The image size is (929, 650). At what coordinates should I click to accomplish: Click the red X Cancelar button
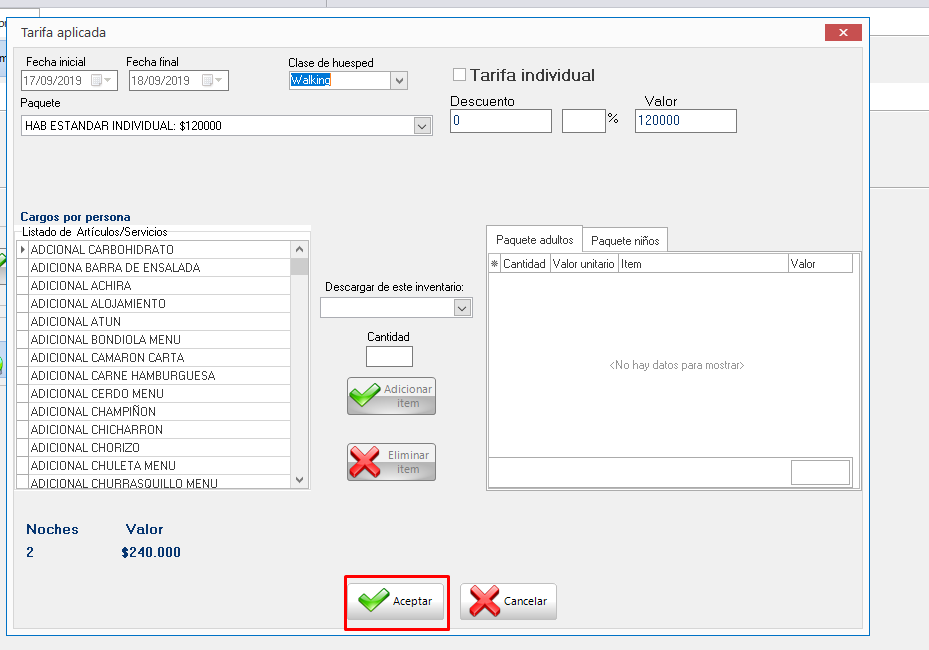coord(508,601)
